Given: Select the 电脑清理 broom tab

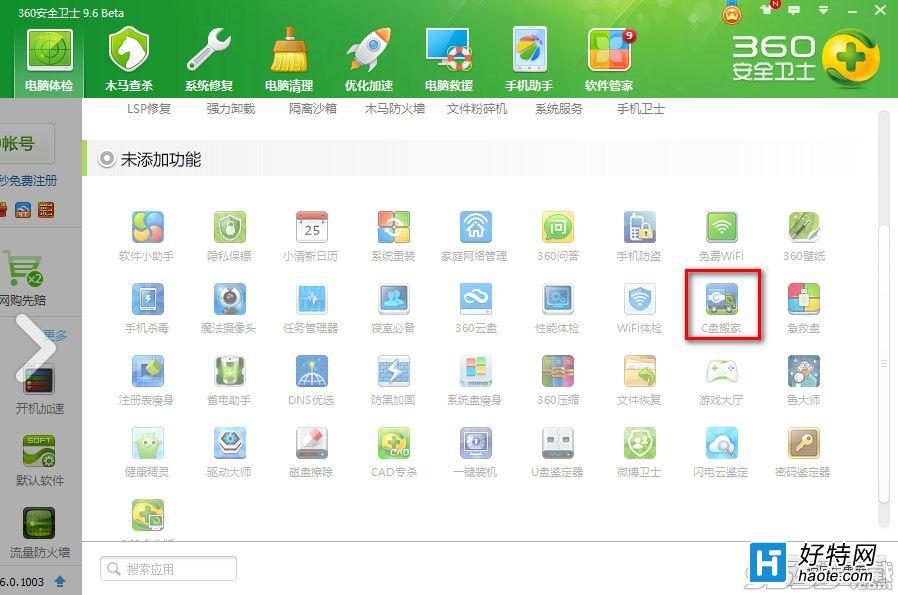Looking at the screenshot, I should click(x=289, y=61).
